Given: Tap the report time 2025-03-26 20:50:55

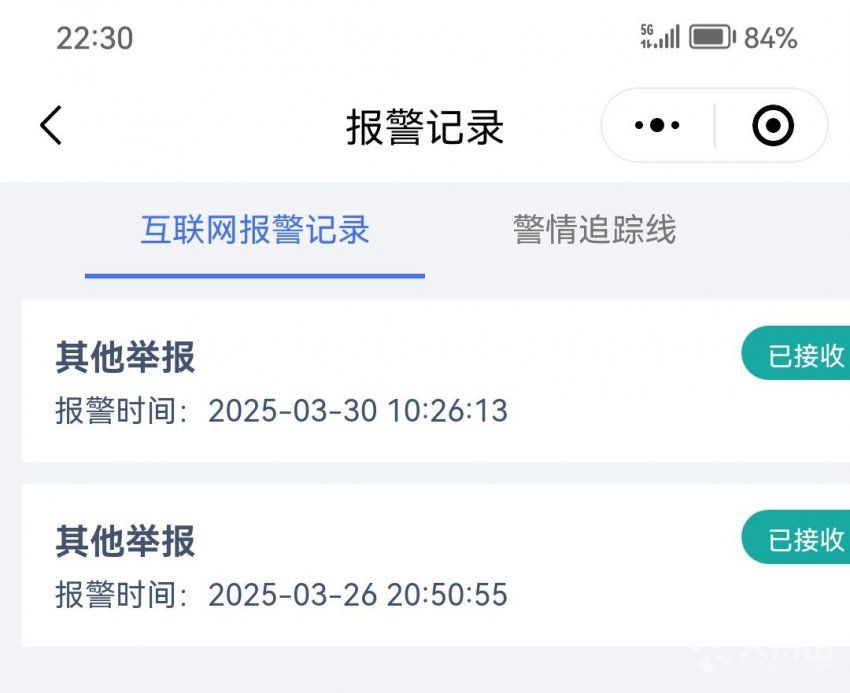Looking at the screenshot, I should click(x=358, y=594).
